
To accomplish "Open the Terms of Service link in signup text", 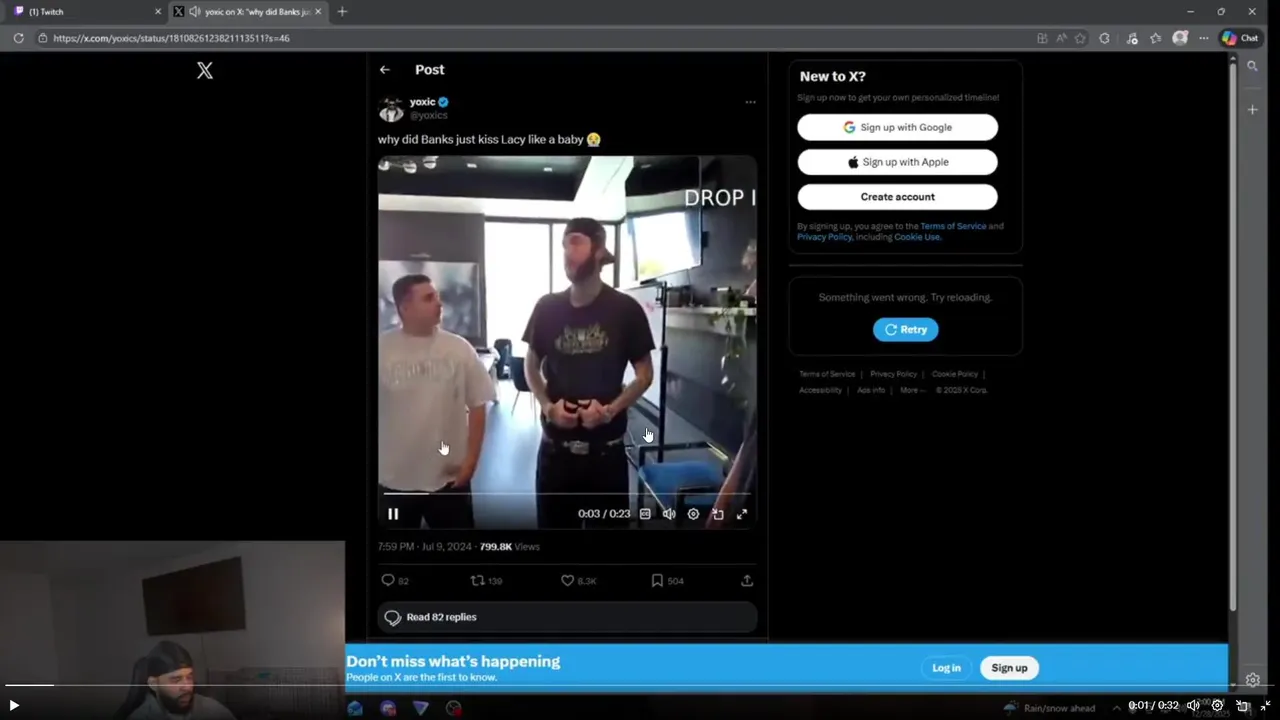I will (x=953, y=226).
